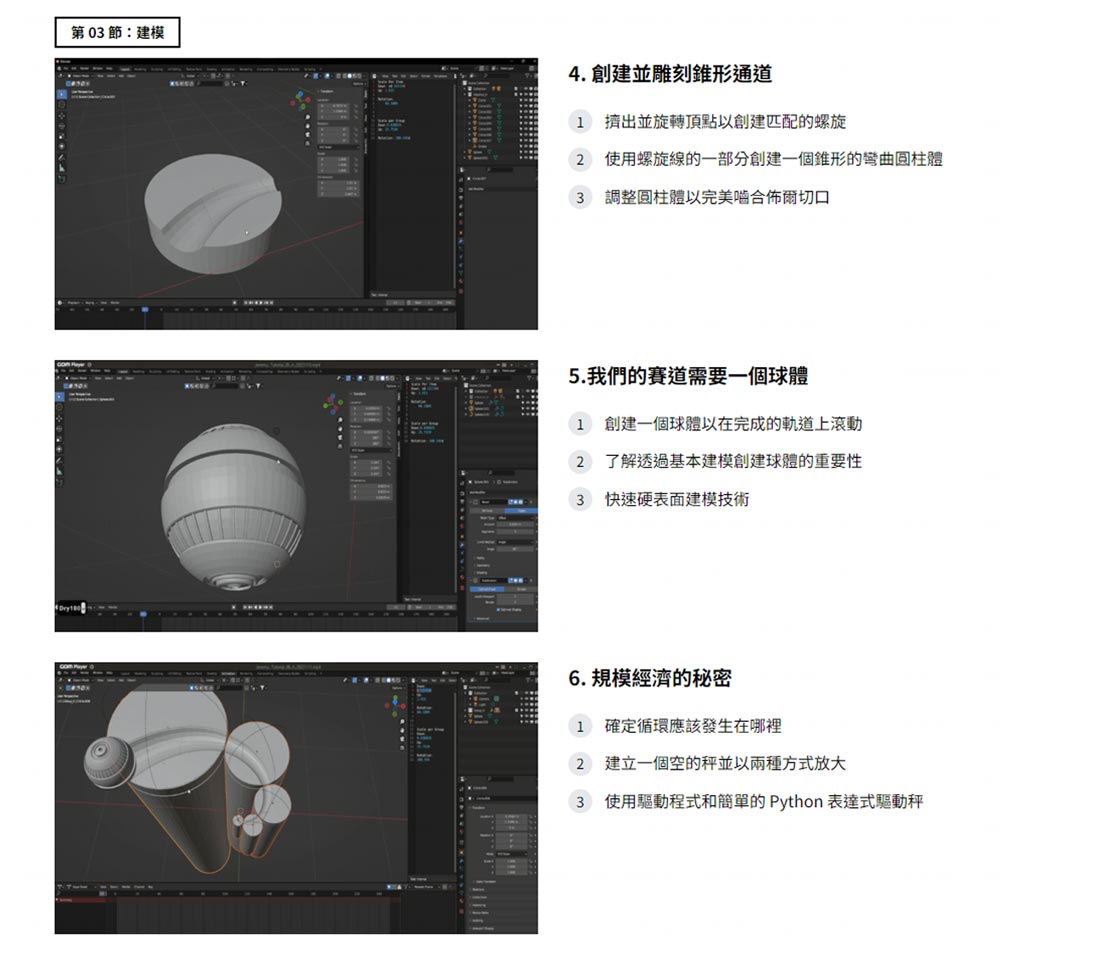1111x956 pixels.
Task: Click Select Box tool in first Blender screenshot
Action: coord(62,94)
